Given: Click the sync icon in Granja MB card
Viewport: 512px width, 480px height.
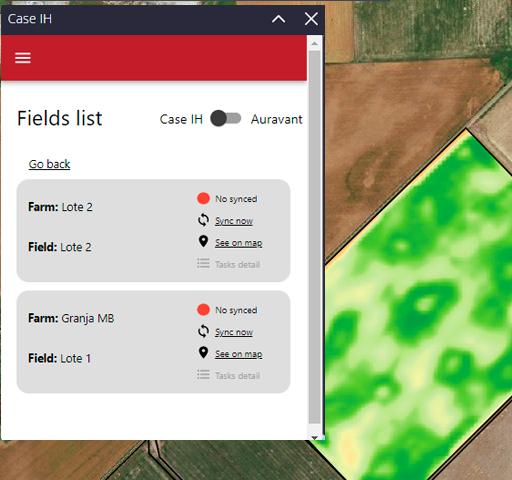Looking at the screenshot, I should click(203, 331).
